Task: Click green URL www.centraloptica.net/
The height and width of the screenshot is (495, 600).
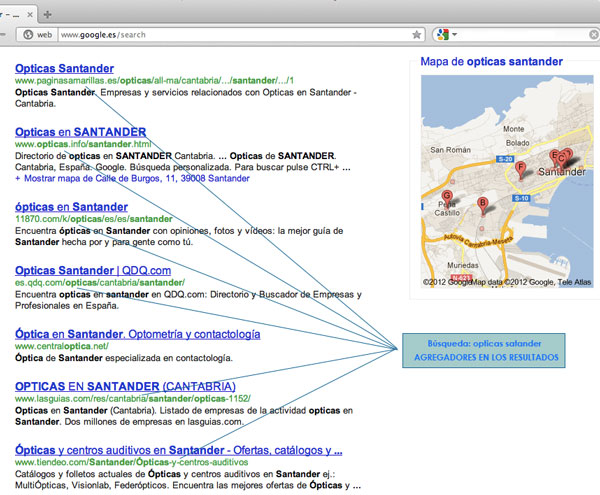Action: click(x=62, y=346)
